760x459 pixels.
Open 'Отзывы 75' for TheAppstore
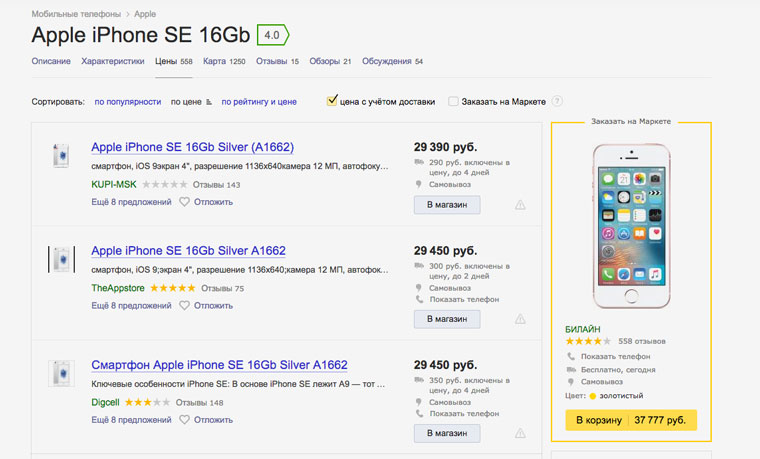coord(222,288)
